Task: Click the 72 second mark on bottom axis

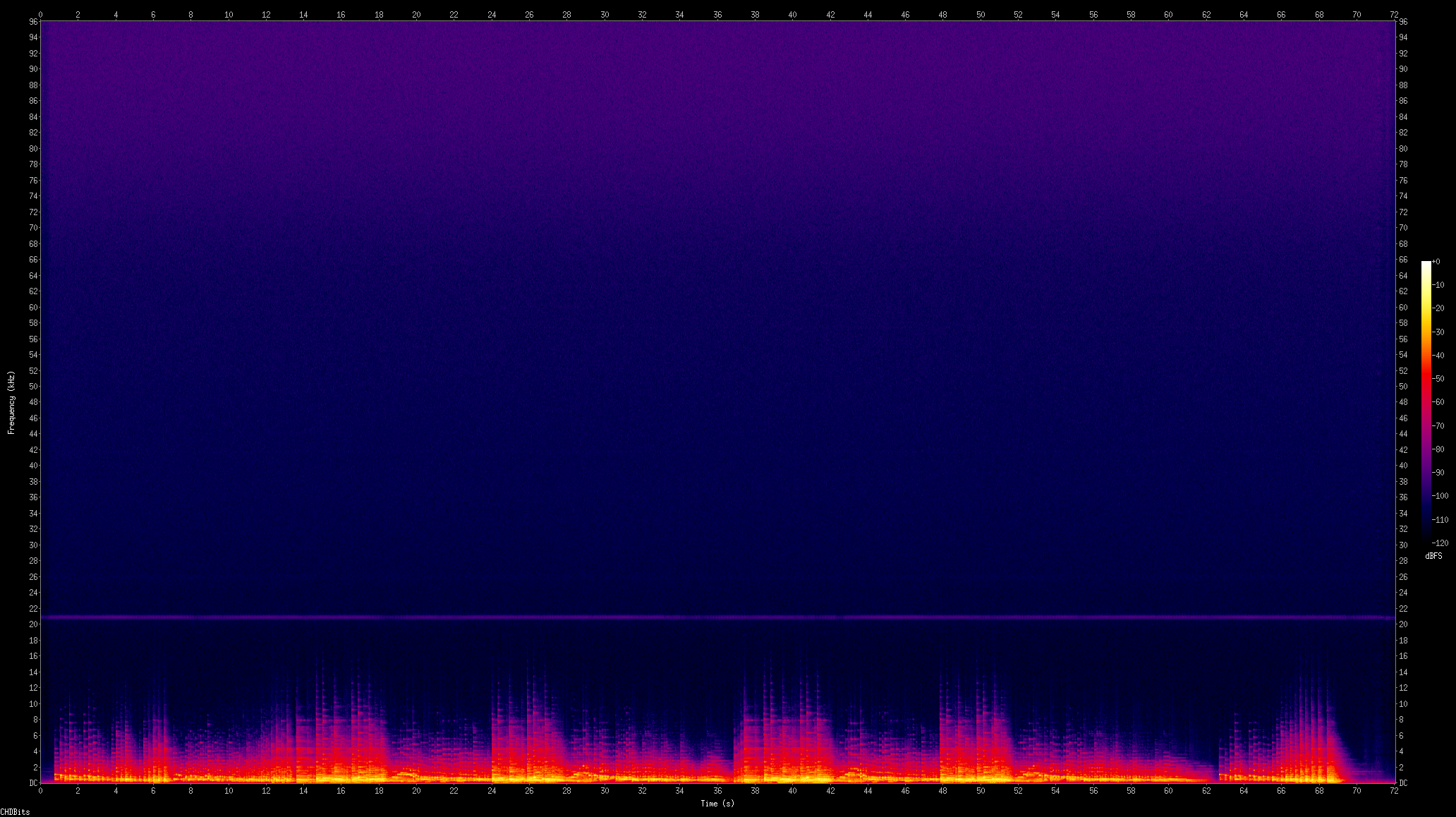Action: [x=1394, y=791]
